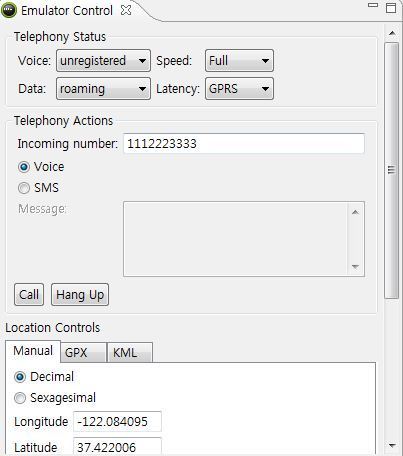Switch to the KML tab
The image size is (403, 456).
tap(130, 352)
